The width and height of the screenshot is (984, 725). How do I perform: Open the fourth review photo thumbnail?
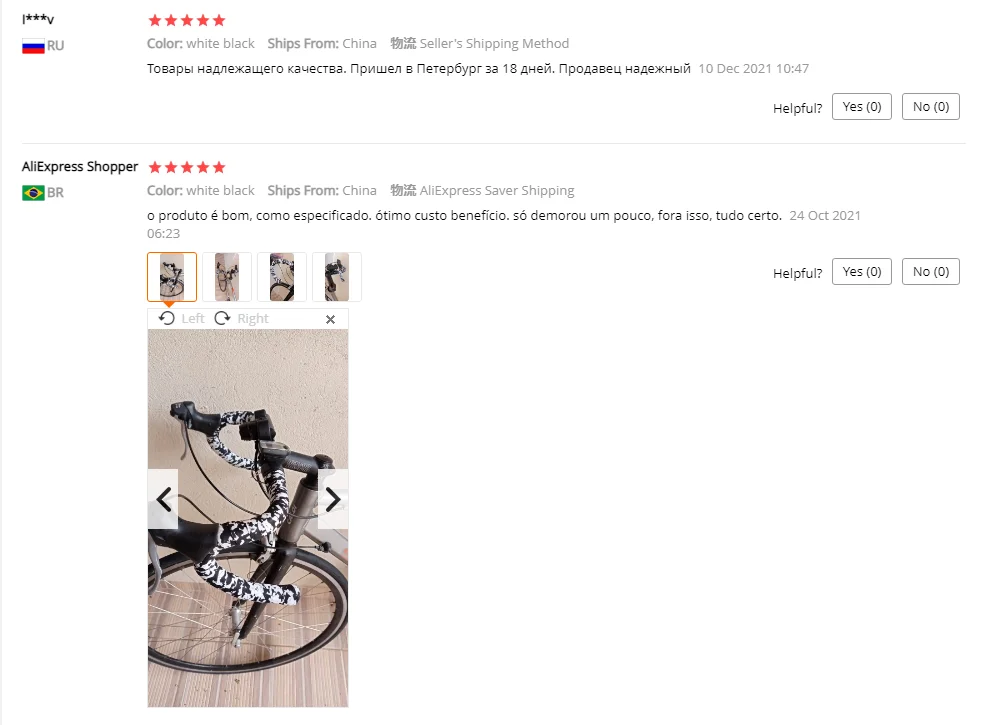coord(337,277)
